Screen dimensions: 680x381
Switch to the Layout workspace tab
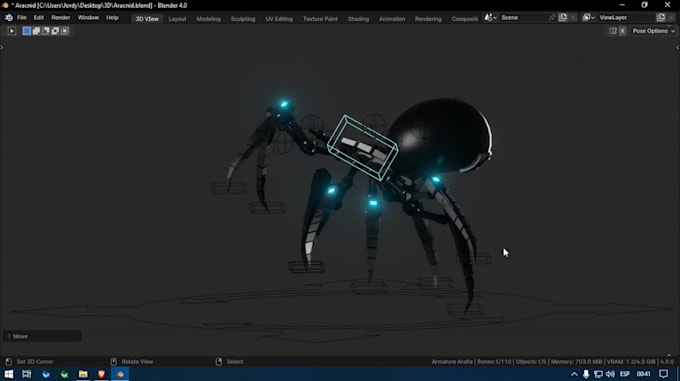(x=177, y=19)
